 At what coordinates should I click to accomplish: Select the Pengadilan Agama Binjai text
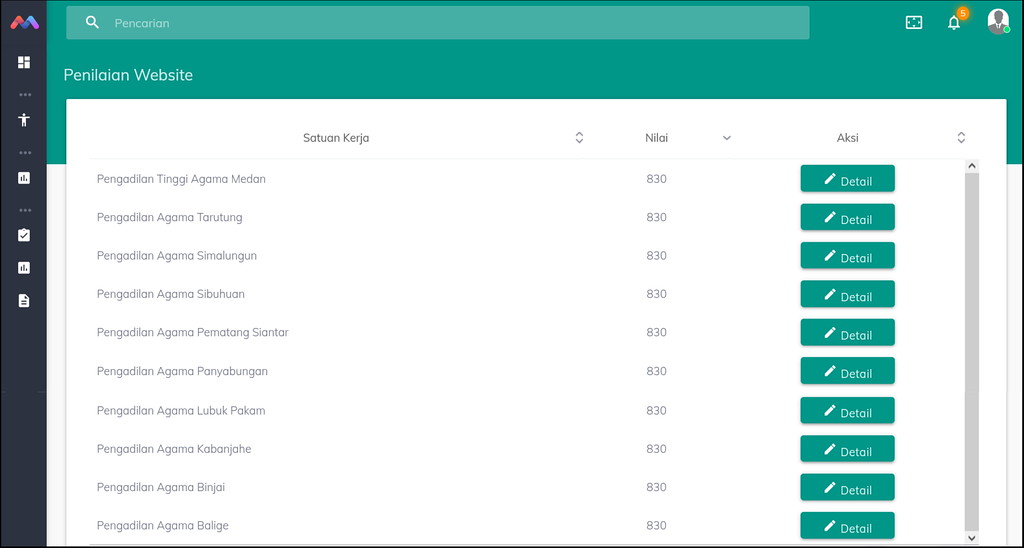point(161,487)
